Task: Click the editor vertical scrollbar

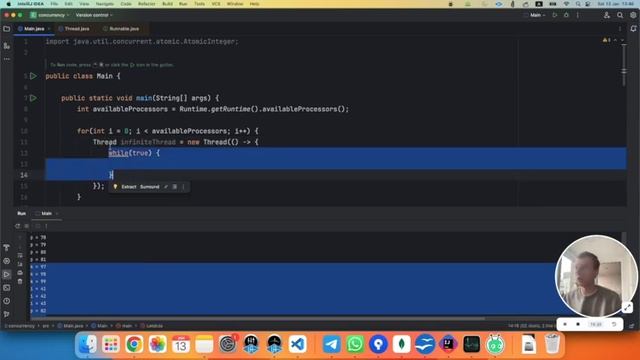Action: pyautogui.click(x=624, y=65)
